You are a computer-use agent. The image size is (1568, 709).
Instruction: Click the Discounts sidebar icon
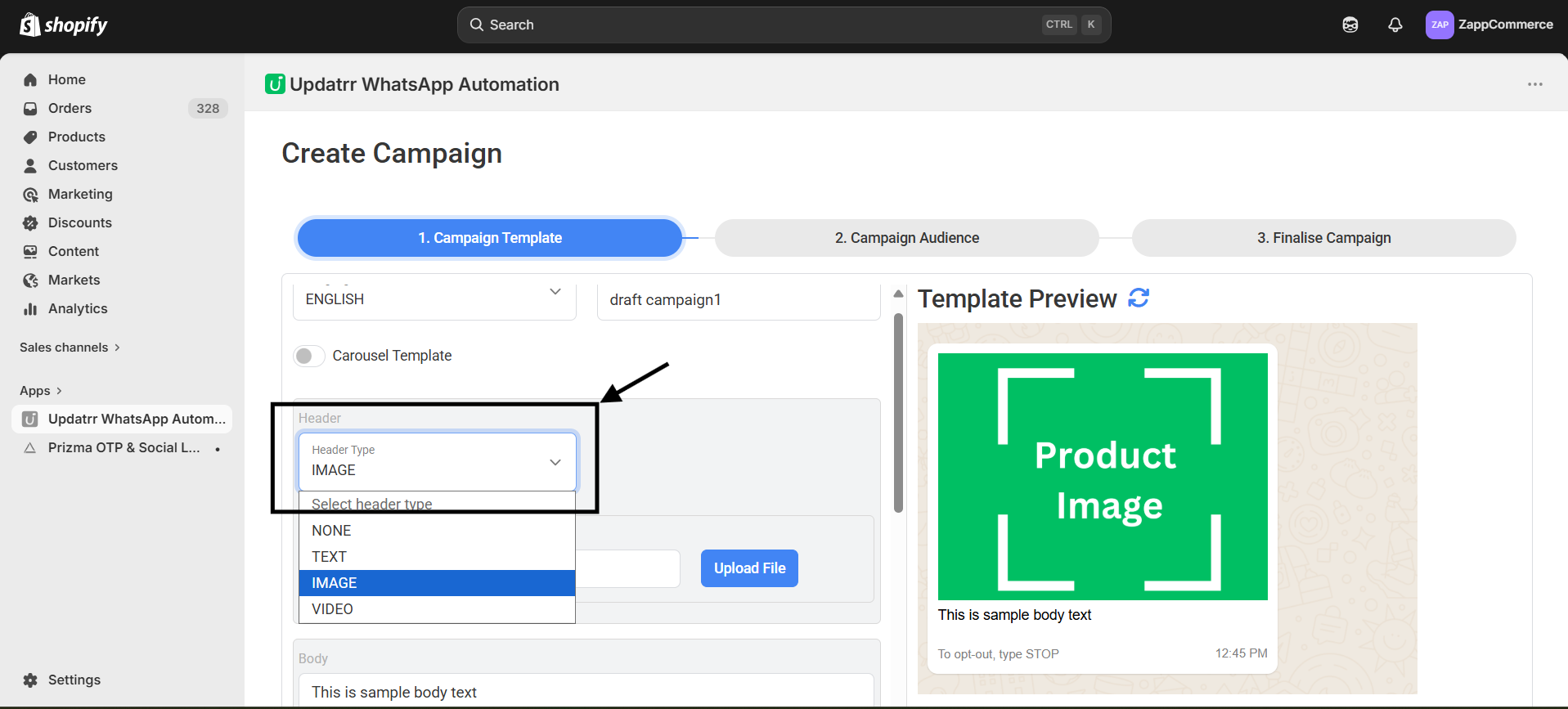pos(30,222)
